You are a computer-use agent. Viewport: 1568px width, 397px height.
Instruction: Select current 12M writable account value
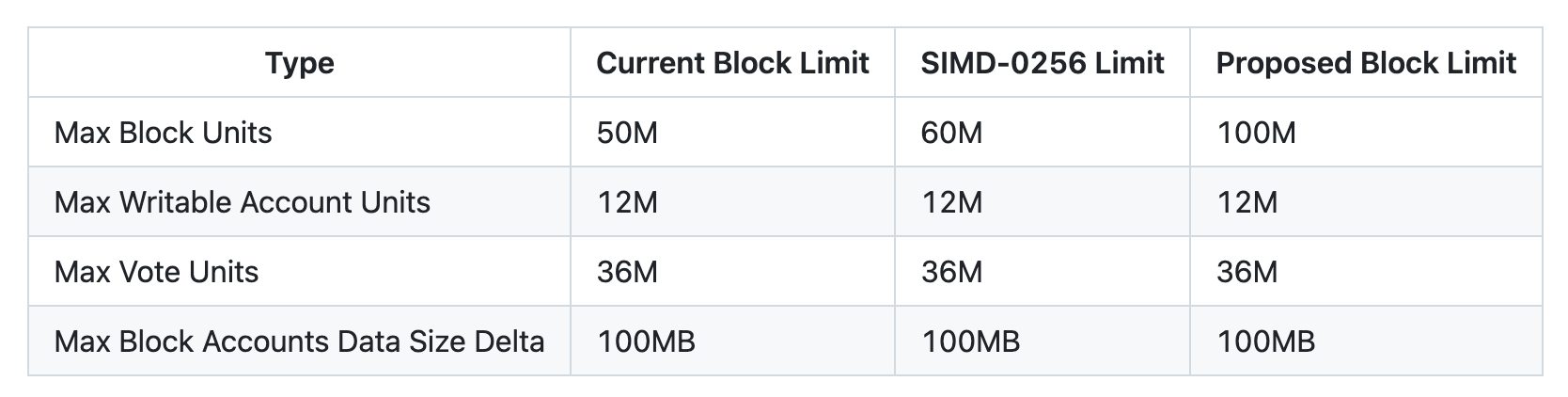point(627,202)
